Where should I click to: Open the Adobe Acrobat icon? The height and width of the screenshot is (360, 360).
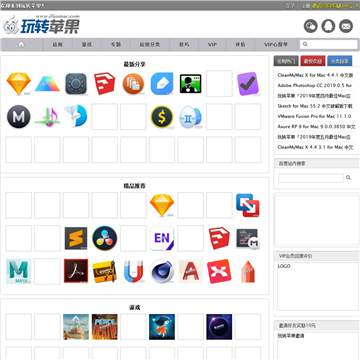point(76,271)
